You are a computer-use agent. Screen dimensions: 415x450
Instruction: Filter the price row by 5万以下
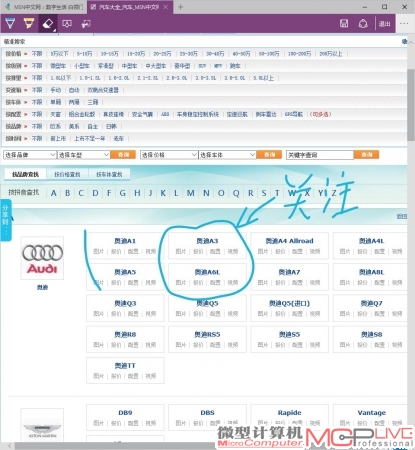59,54
